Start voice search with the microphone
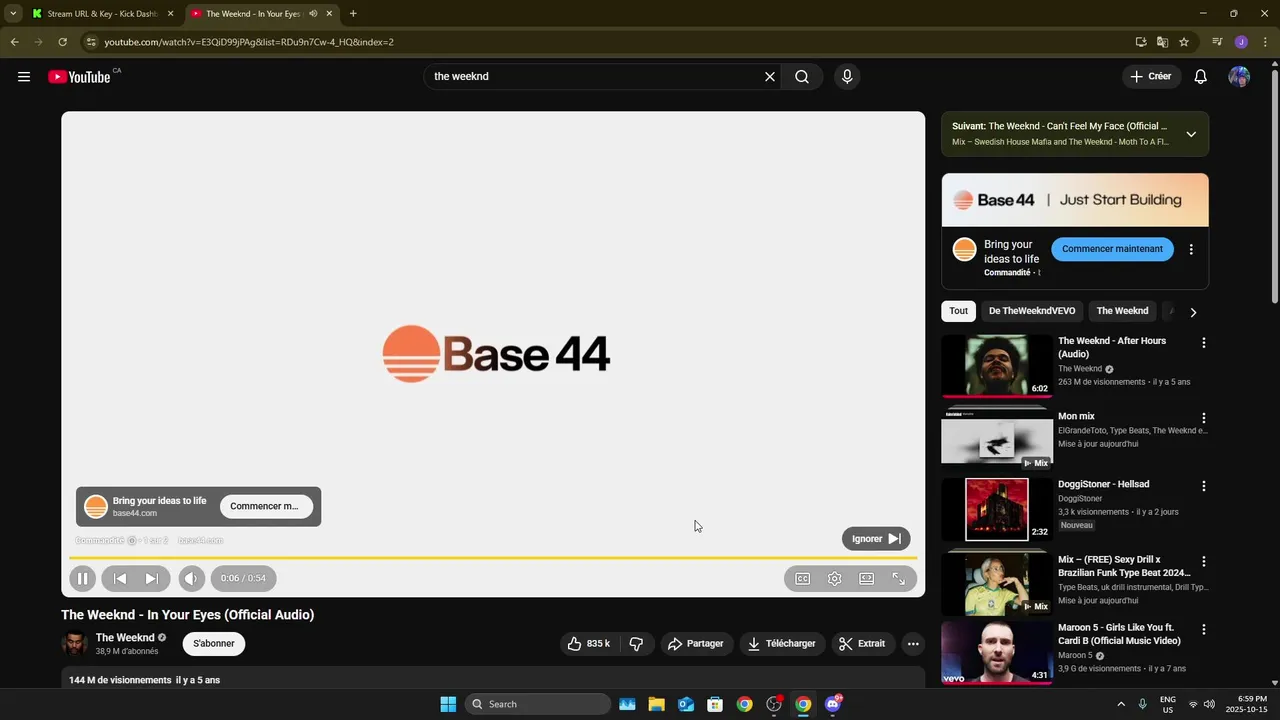 click(847, 77)
